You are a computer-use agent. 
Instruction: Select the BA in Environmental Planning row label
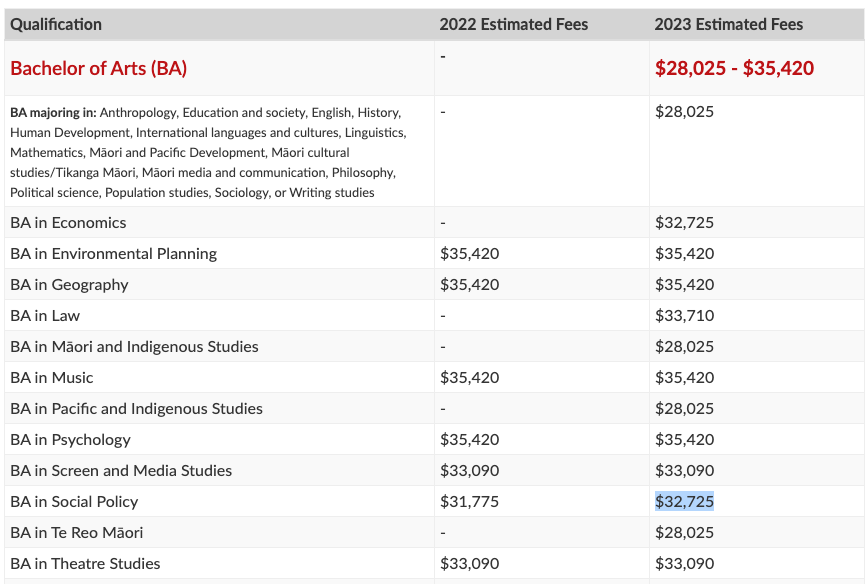coord(114,254)
